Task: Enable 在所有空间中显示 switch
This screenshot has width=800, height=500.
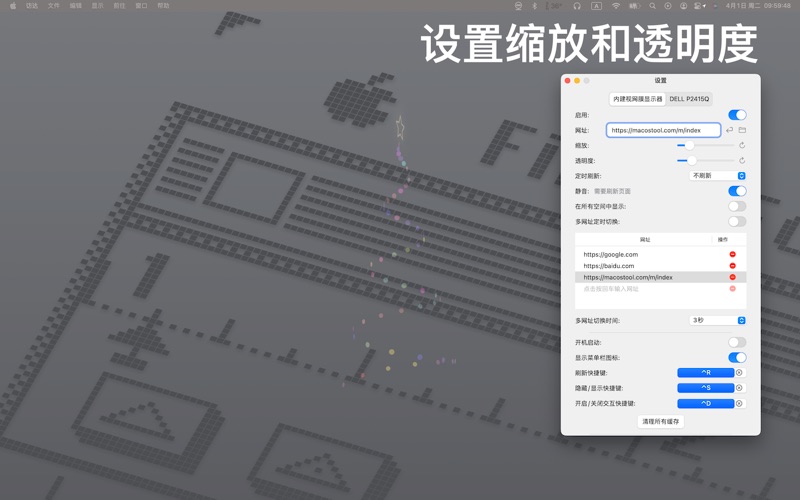Action: tap(737, 206)
